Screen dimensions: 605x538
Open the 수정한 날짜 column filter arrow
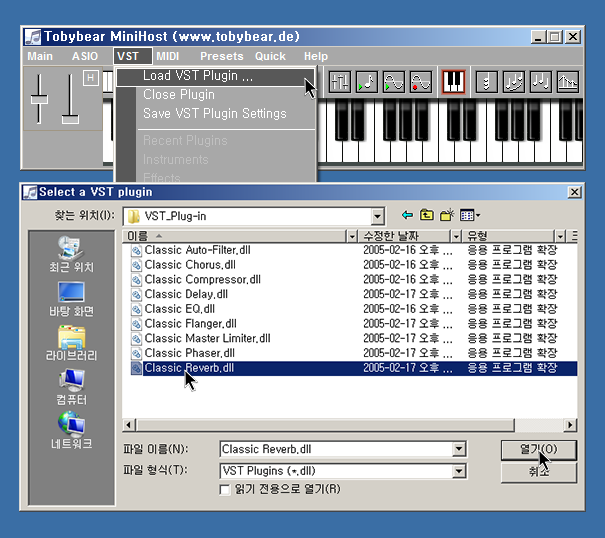tap(456, 236)
